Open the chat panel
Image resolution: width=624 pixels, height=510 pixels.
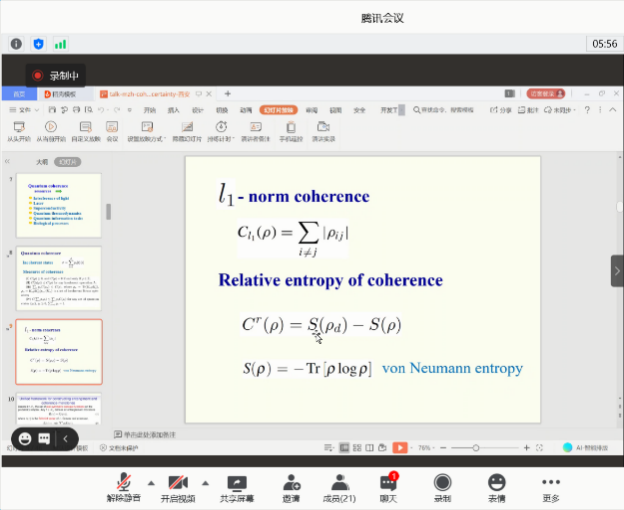coord(388,486)
